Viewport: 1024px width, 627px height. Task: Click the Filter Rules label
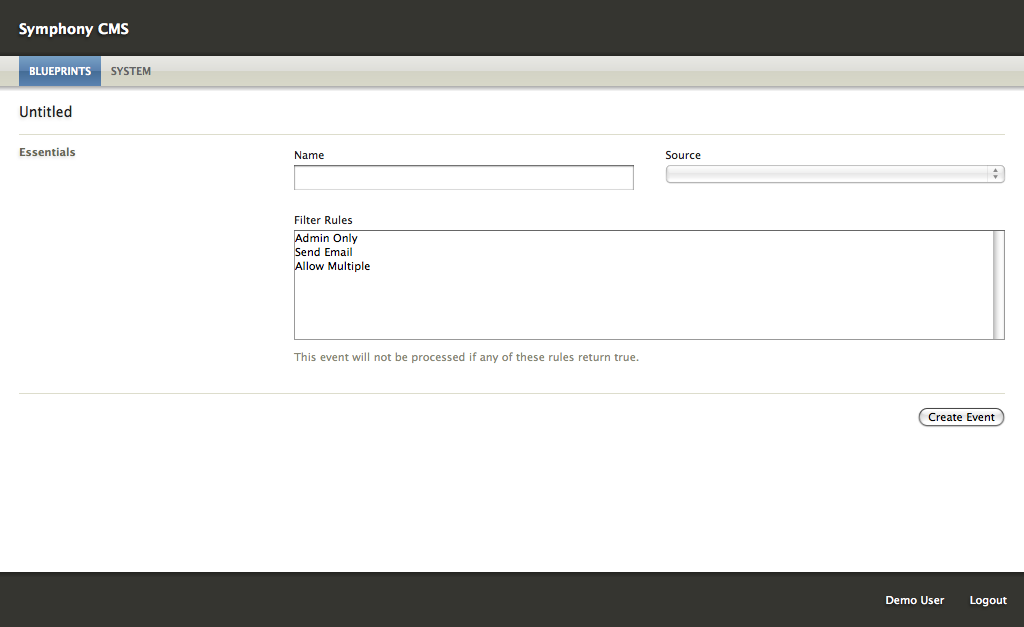(323, 220)
